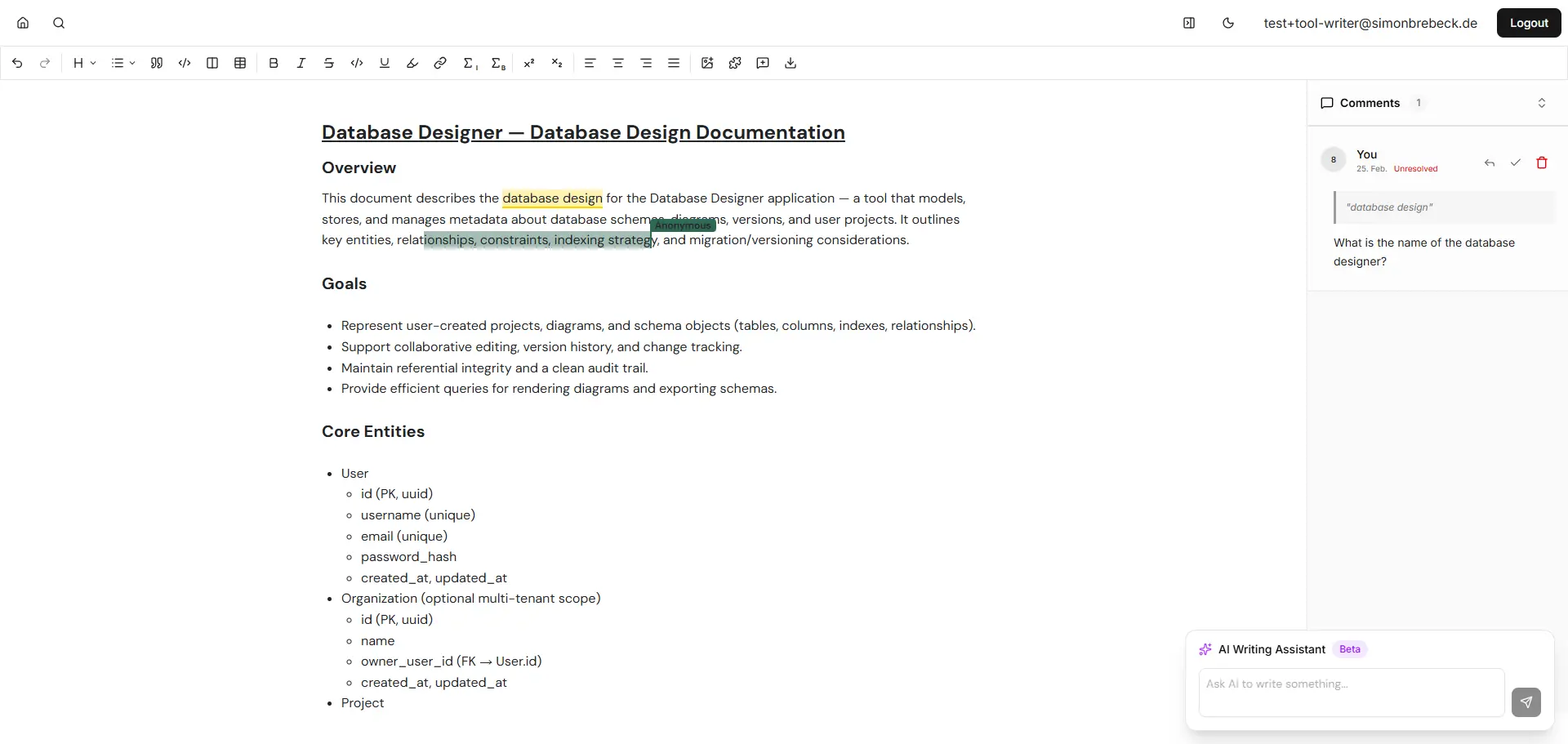Image resolution: width=1568 pixels, height=744 pixels.
Task: Delete the comment with the trash icon
Action: [x=1542, y=163]
